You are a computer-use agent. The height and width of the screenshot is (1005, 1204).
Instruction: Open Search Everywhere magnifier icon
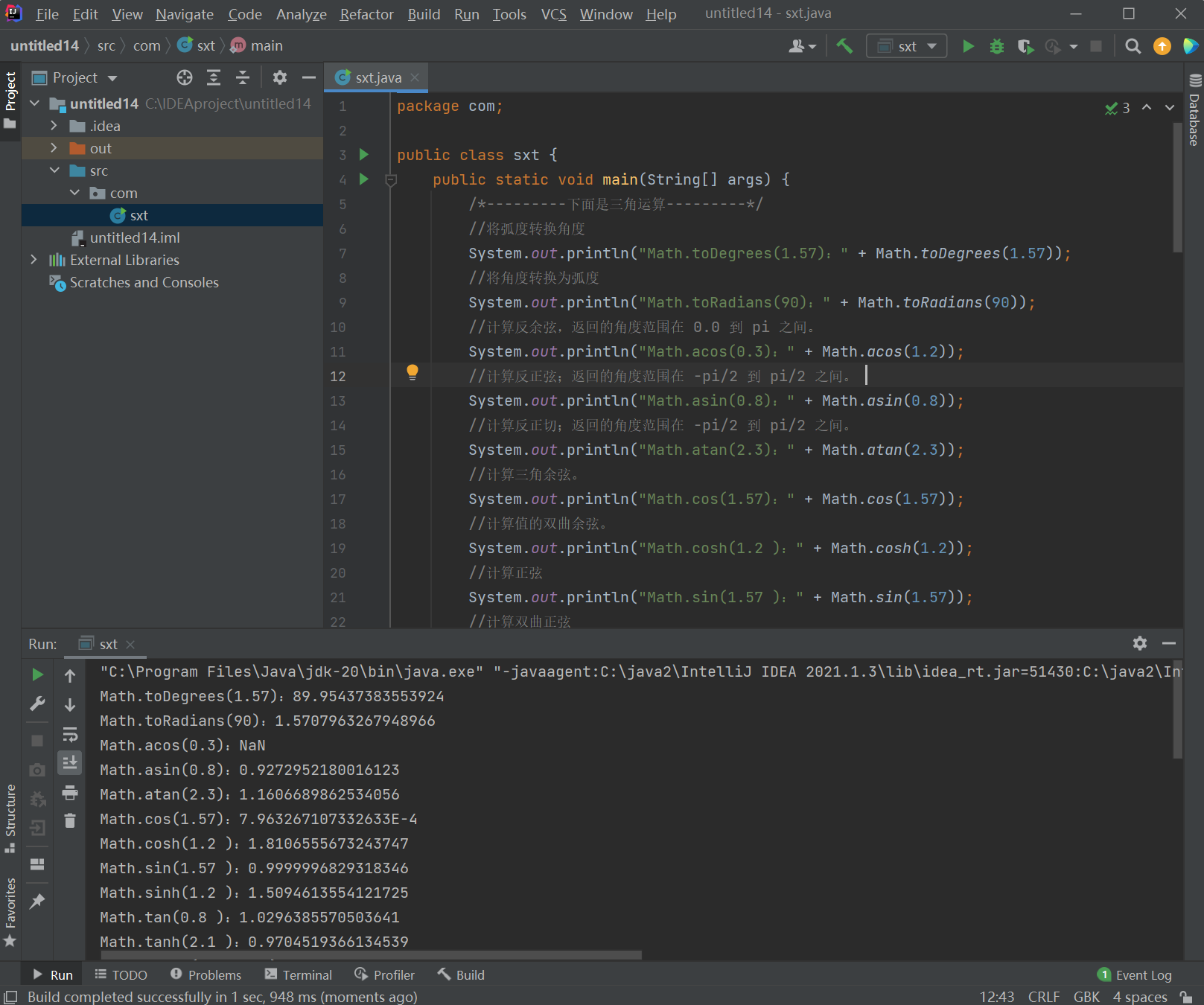1133,46
